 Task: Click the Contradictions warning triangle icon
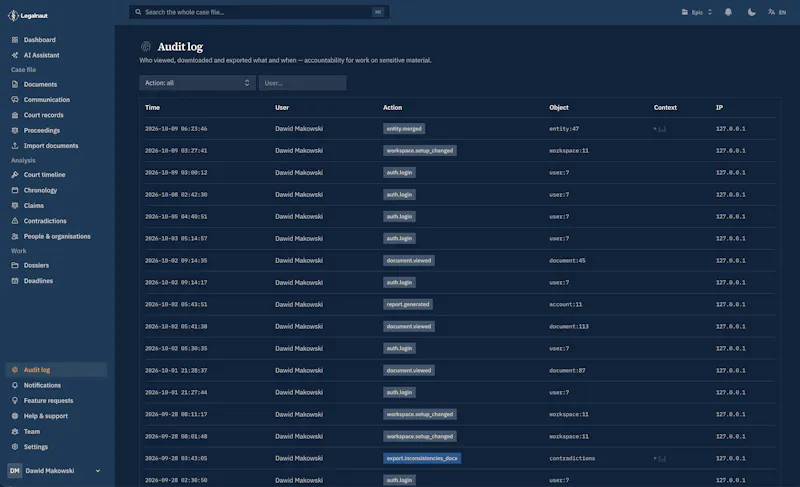pos(15,221)
